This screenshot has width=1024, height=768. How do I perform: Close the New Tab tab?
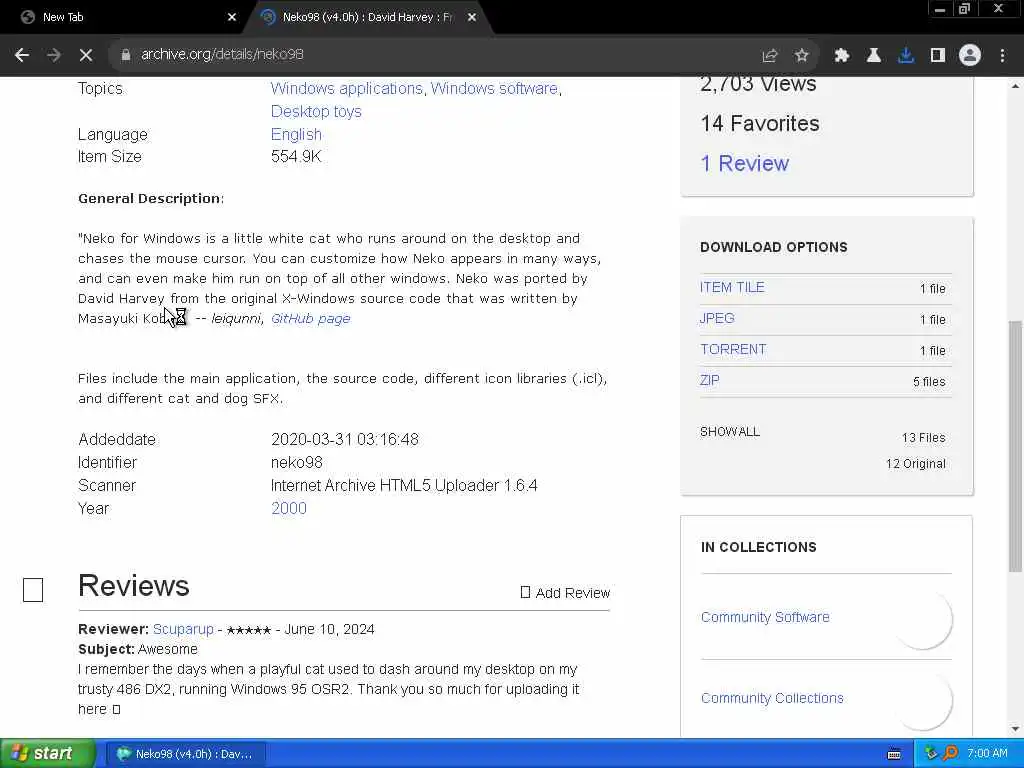(x=232, y=17)
